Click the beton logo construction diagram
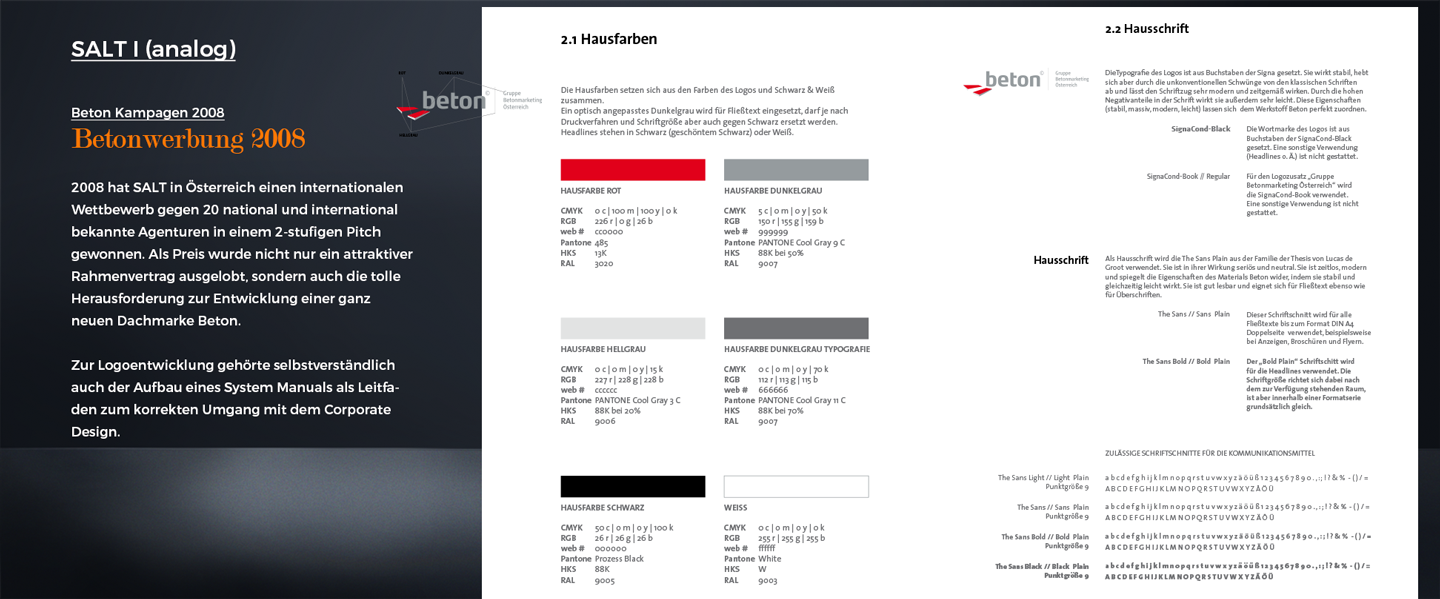This screenshot has width=1440, height=599. [440, 102]
